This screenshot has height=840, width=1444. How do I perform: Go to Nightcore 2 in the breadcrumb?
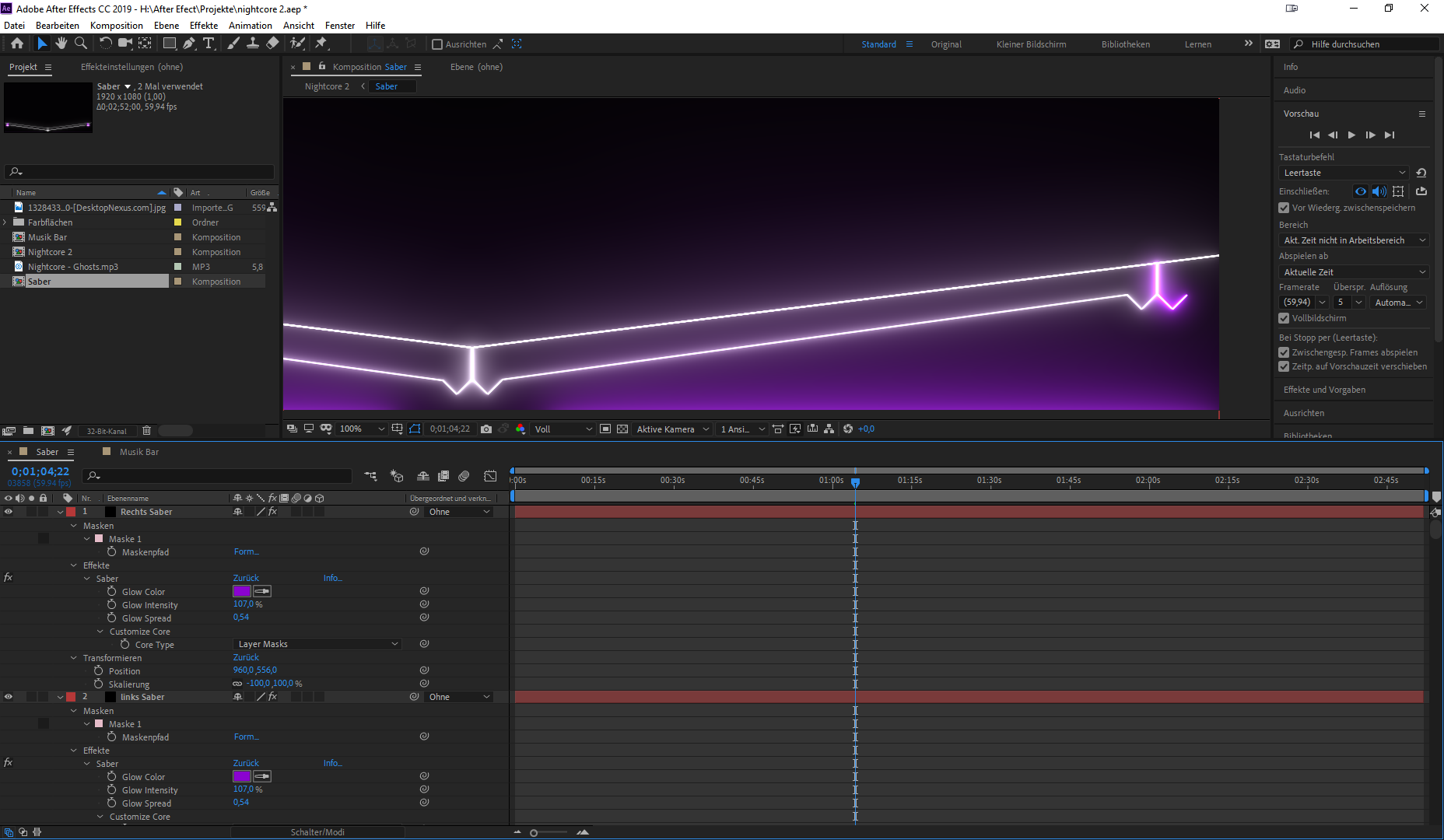[x=327, y=86]
